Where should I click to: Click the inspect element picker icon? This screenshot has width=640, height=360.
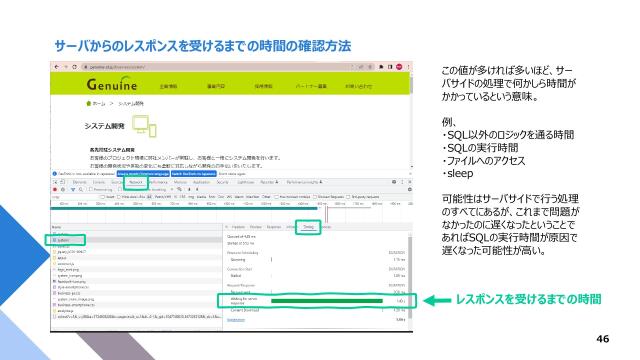(56, 182)
